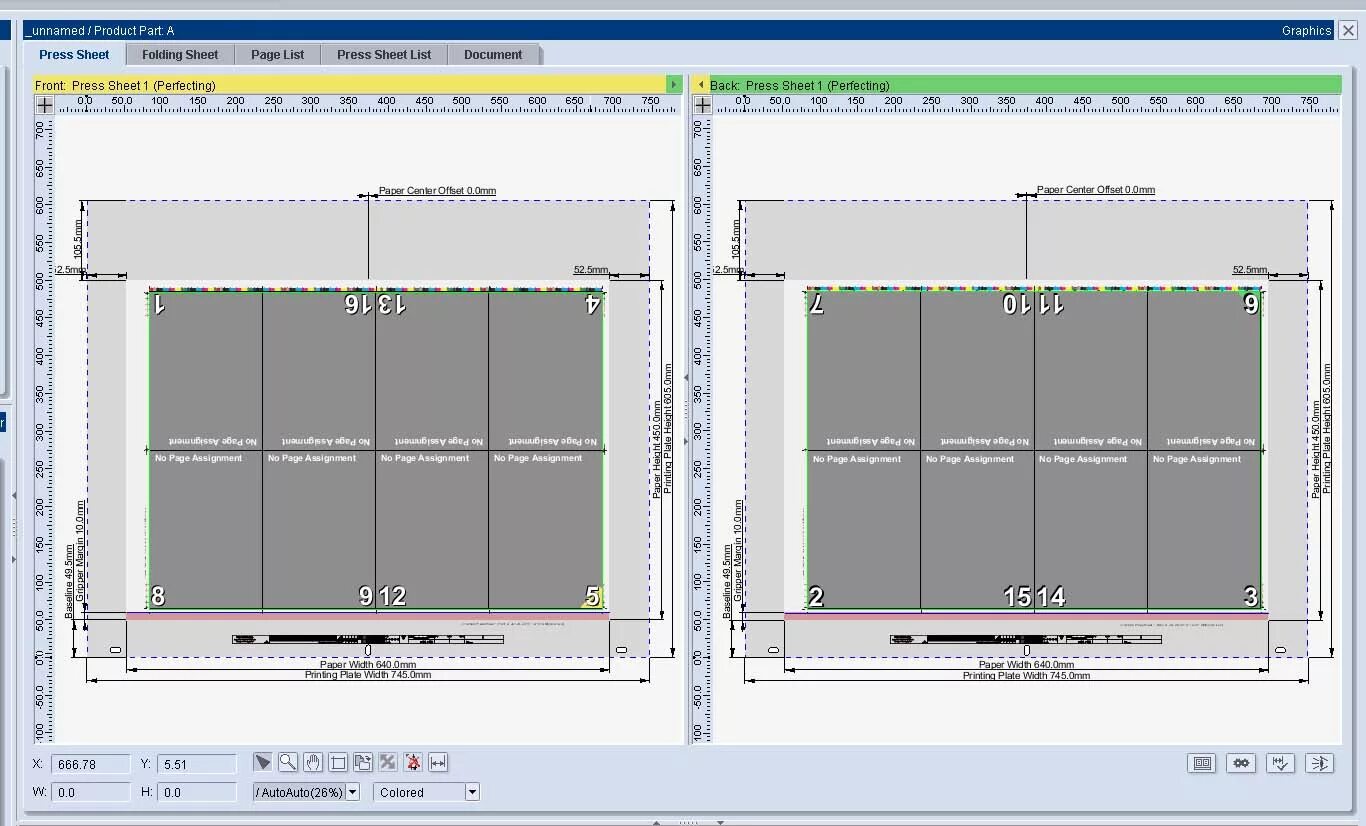The height and width of the screenshot is (826, 1366).
Task: Click the H height field
Action: [197, 792]
